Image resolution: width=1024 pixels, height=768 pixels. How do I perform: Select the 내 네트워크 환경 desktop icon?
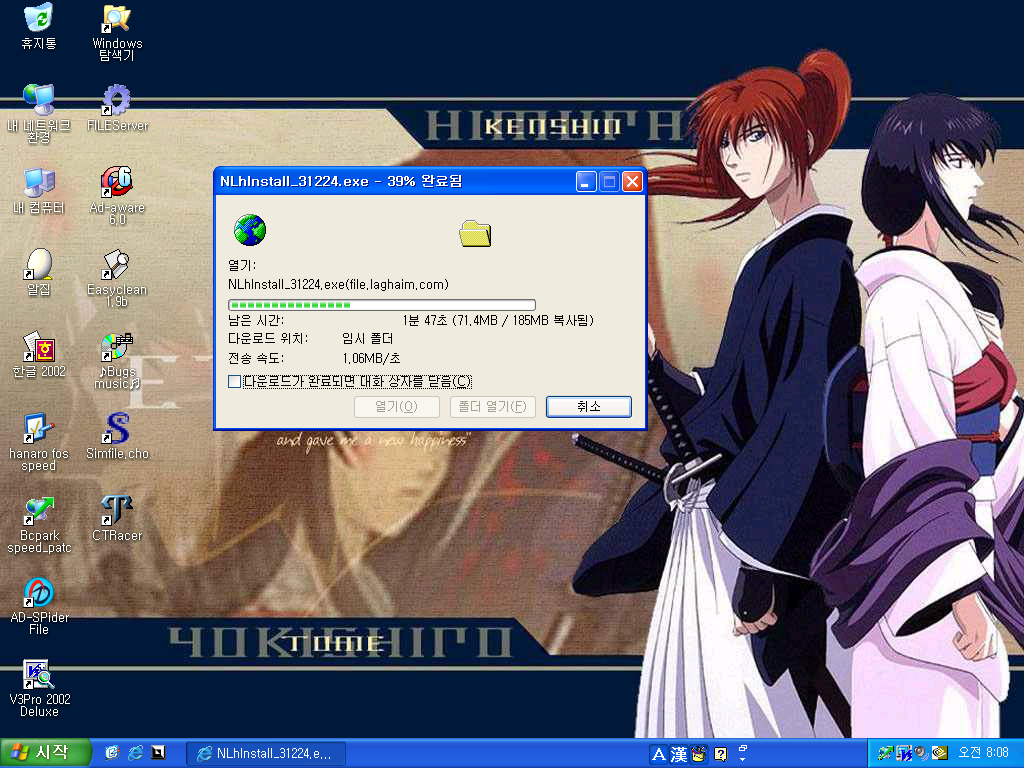pyautogui.click(x=39, y=114)
